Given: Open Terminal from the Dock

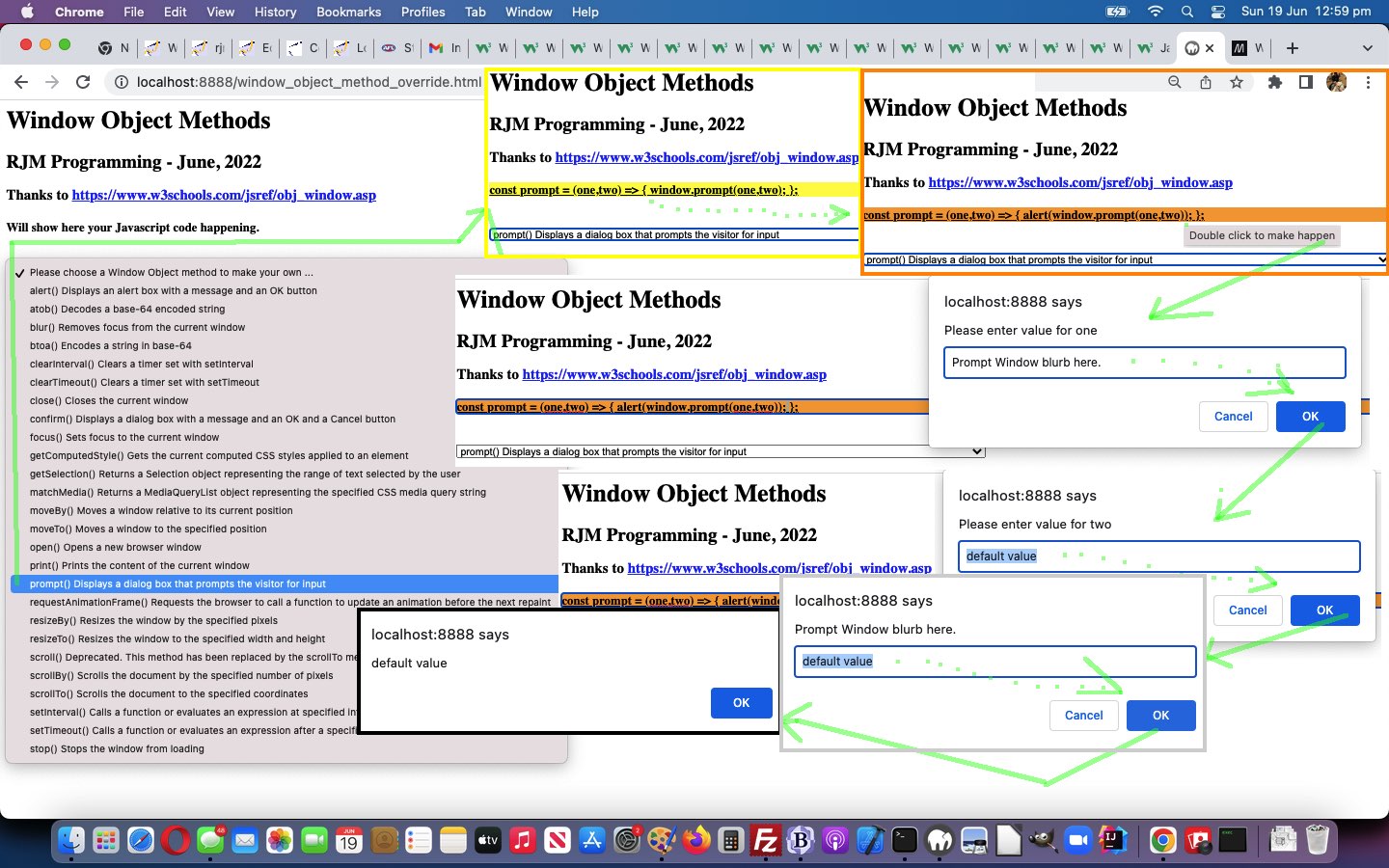Looking at the screenshot, I should (x=904, y=840).
